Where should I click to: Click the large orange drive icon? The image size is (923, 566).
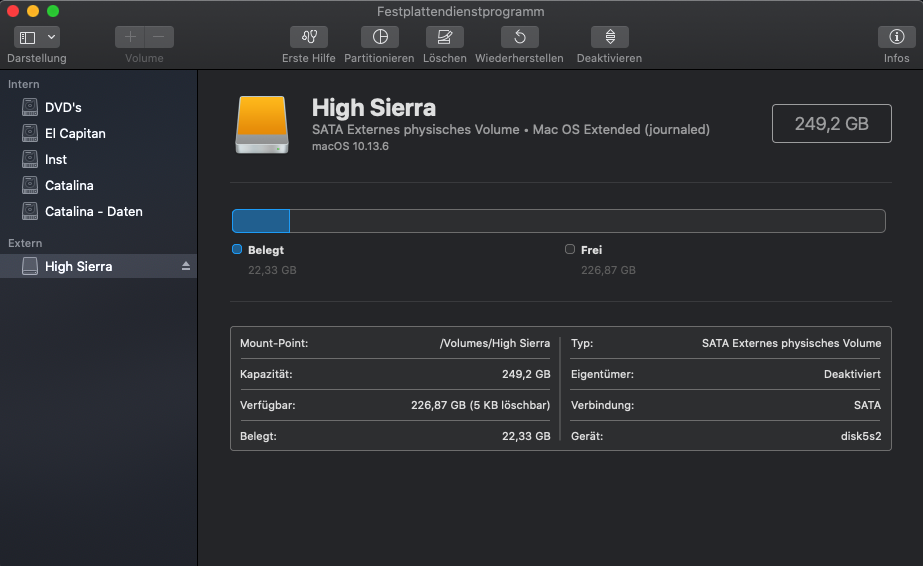(x=261, y=124)
